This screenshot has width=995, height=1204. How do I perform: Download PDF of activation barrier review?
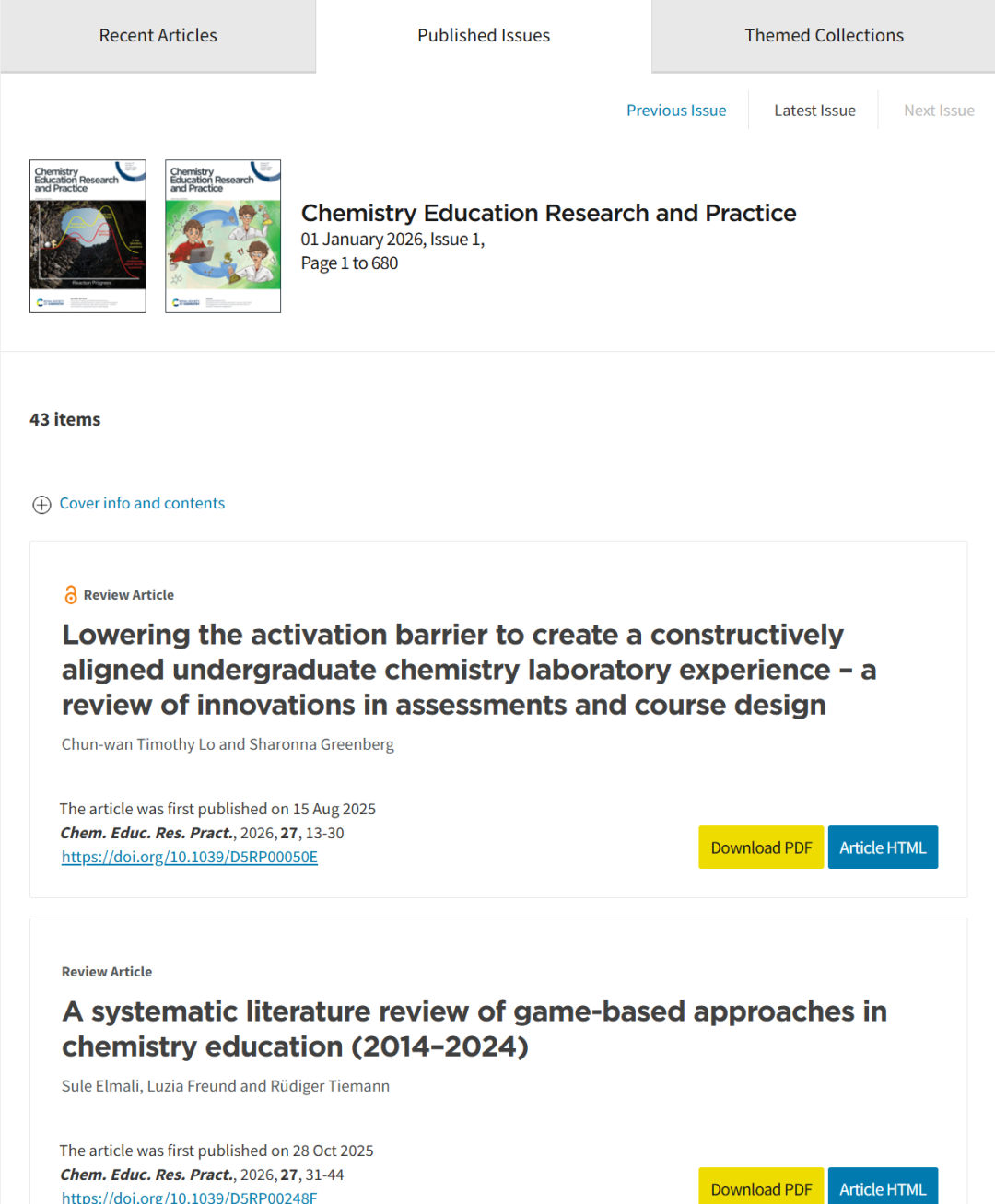click(x=761, y=847)
